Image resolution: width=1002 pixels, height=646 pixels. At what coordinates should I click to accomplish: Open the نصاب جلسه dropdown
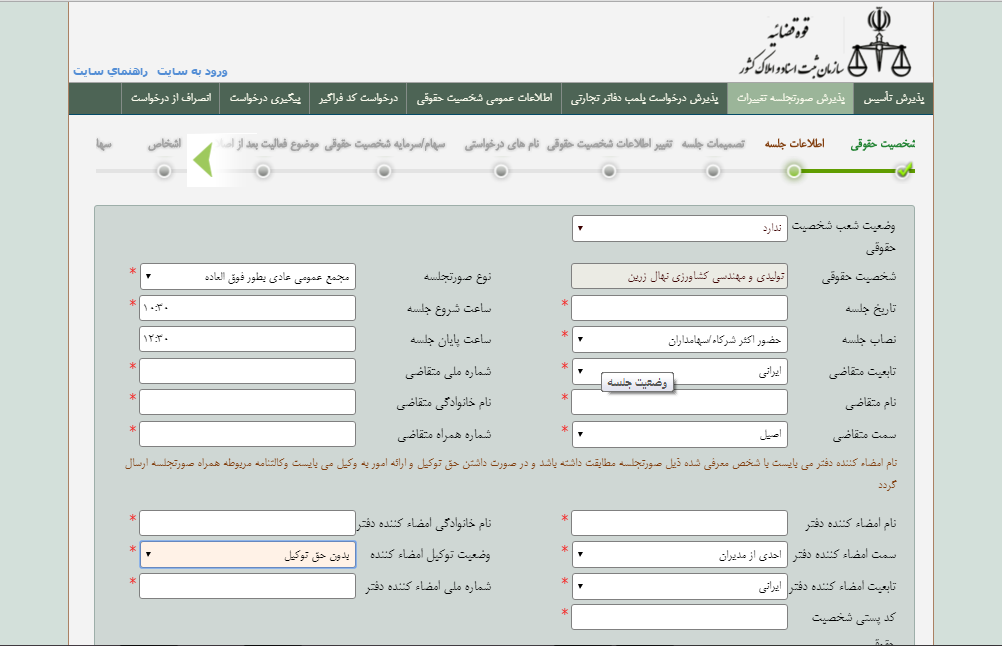(x=679, y=339)
